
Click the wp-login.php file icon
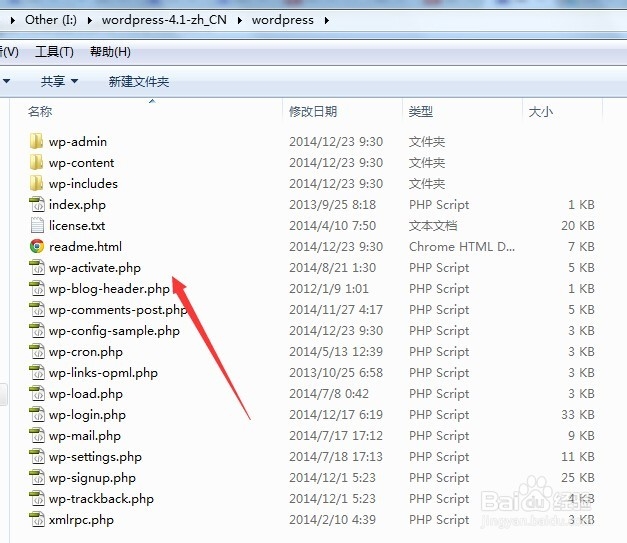pyautogui.click(x=37, y=414)
